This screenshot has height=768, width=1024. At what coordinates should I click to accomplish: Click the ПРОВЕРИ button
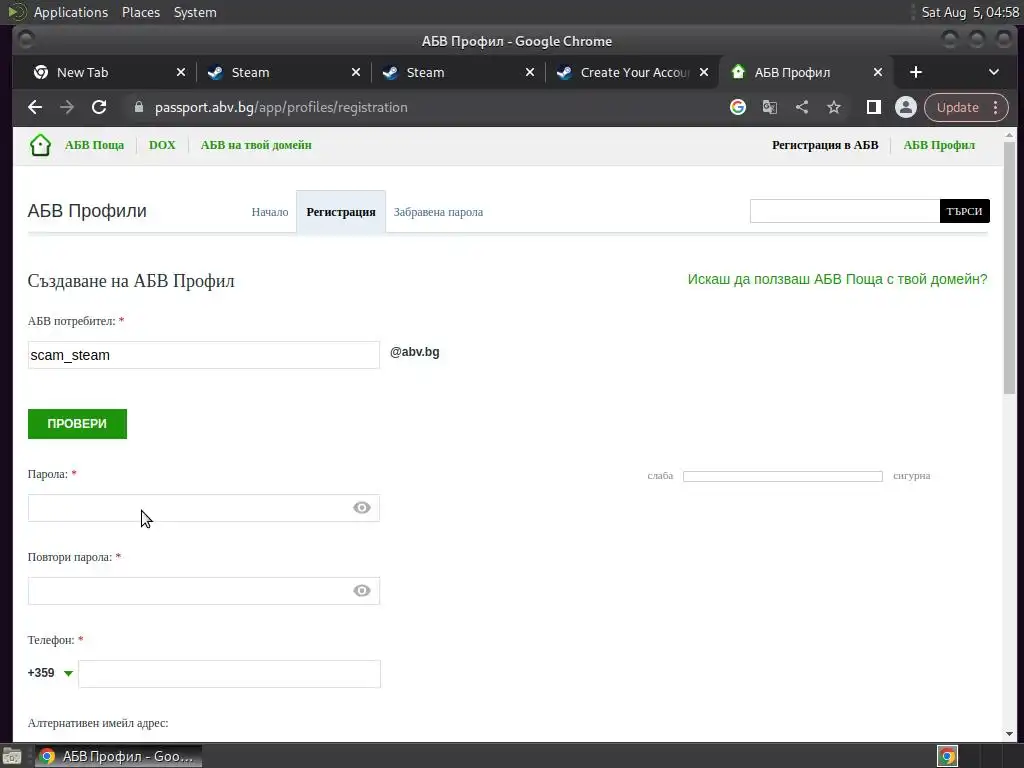pos(77,424)
